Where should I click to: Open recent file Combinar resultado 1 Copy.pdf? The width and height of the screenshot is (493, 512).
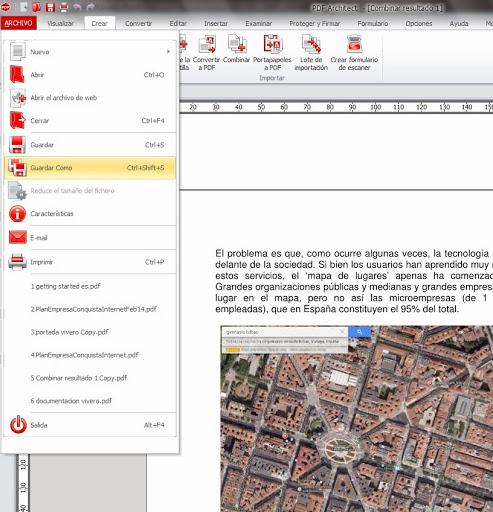(x=79, y=378)
